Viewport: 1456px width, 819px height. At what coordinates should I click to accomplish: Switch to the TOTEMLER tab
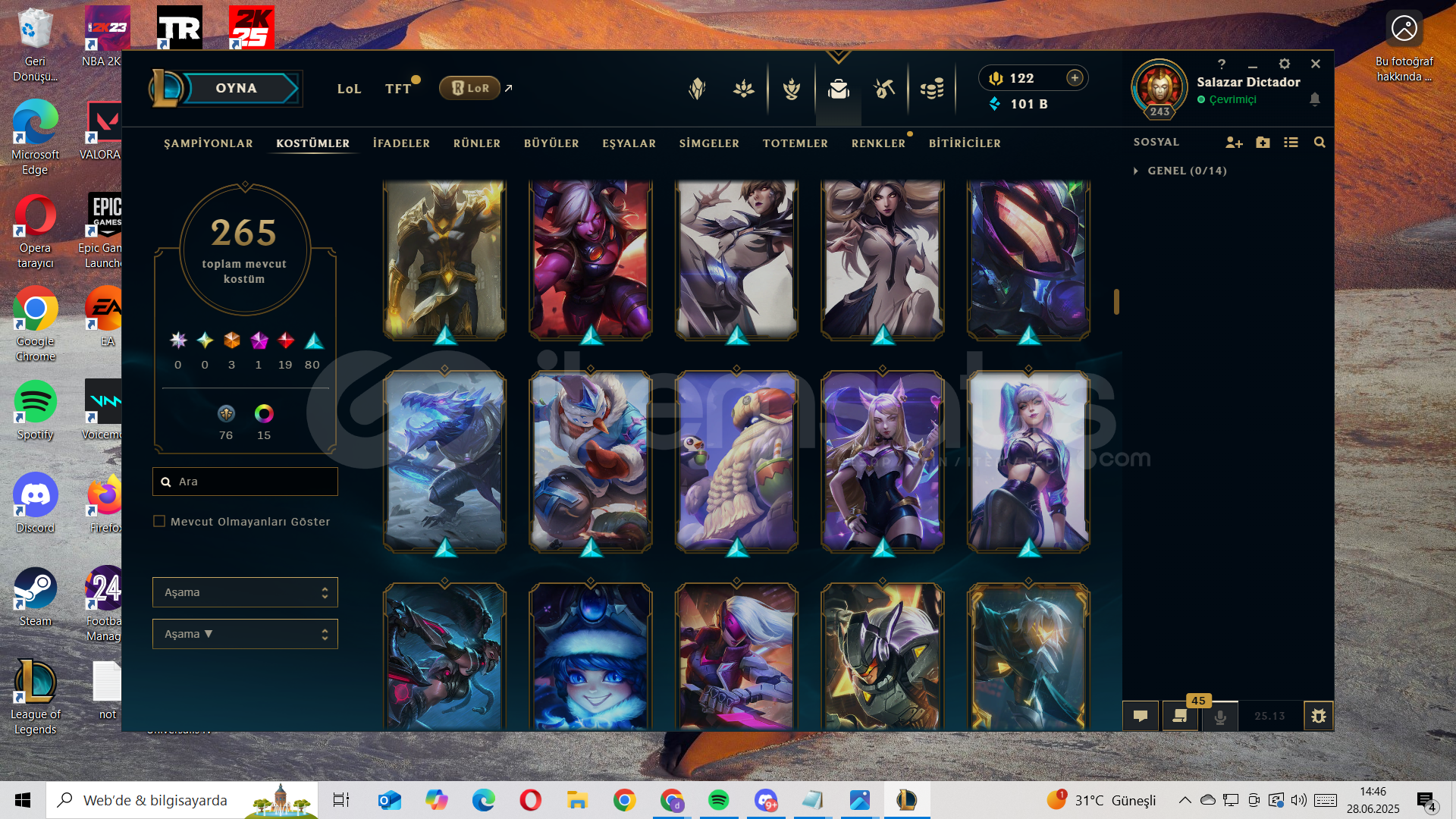(x=795, y=143)
